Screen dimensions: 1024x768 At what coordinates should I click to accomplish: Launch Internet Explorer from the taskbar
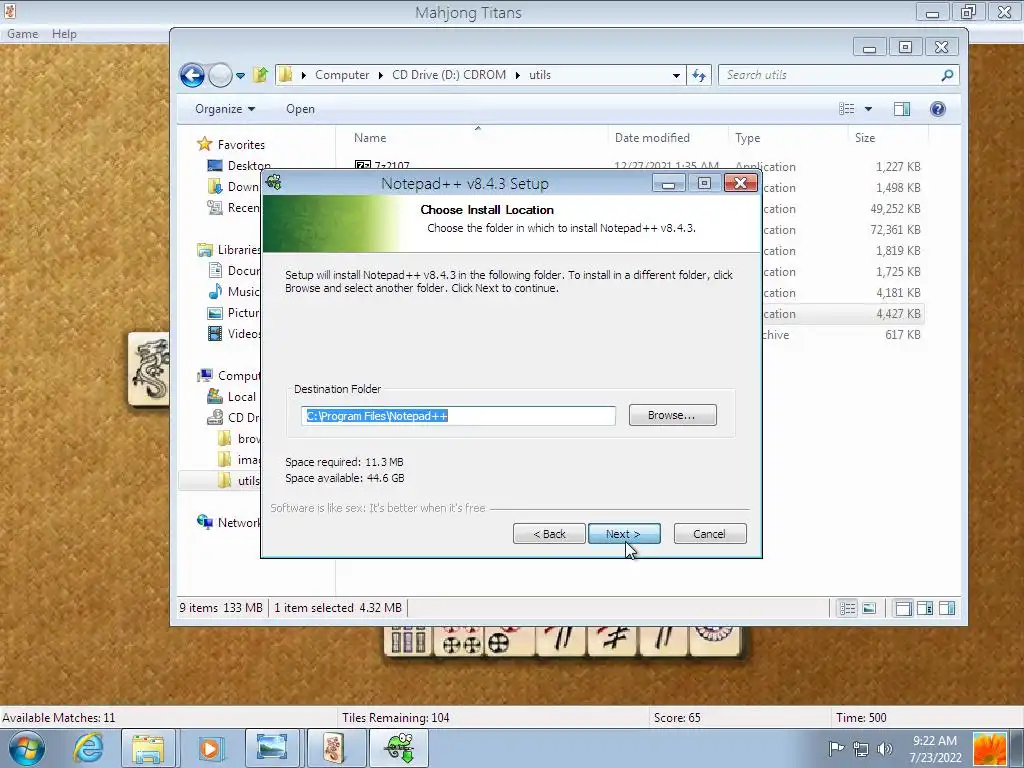coord(87,748)
